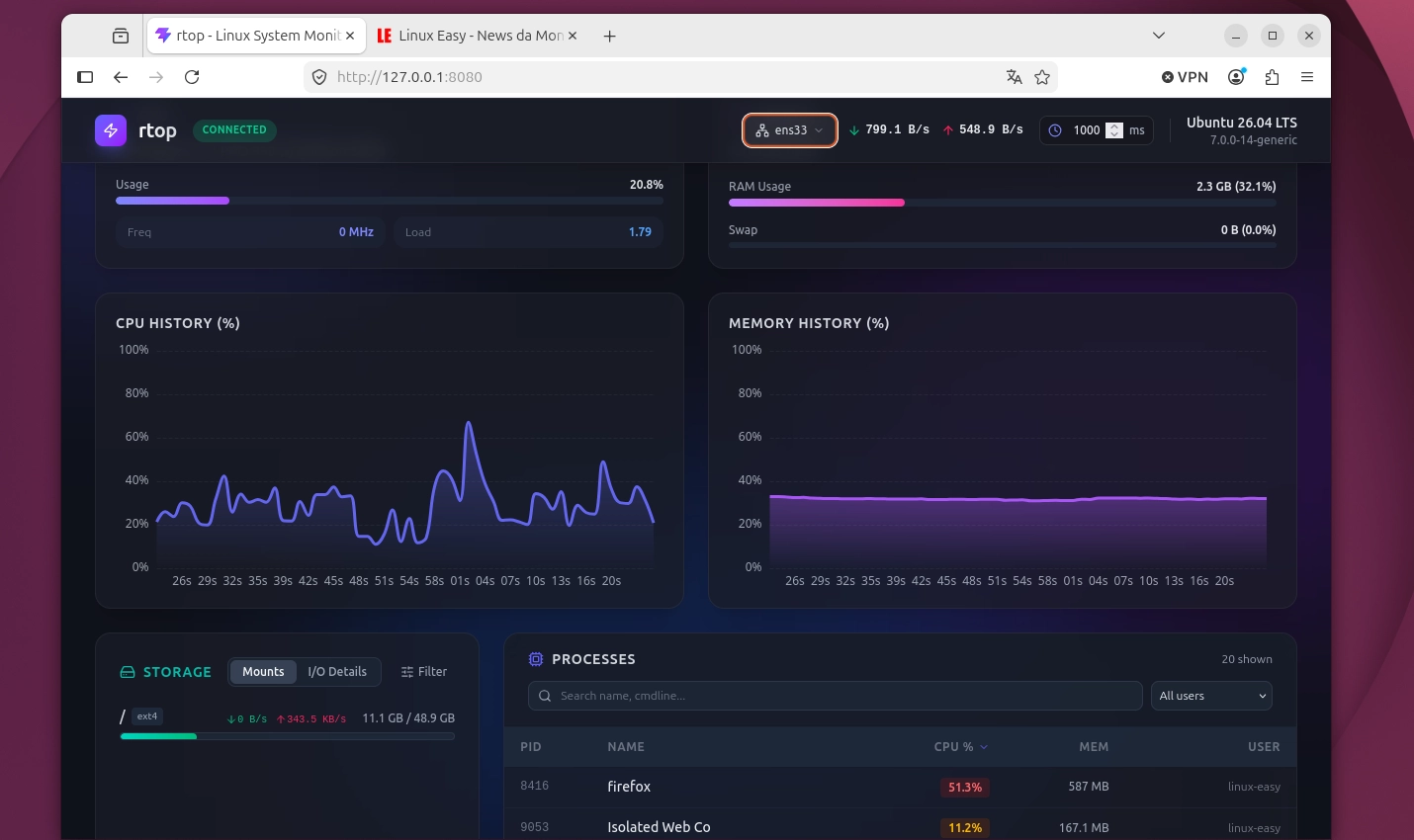Bookmark this page with the star
The width and height of the screenshot is (1414, 840).
pyautogui.click(x=1042, y=77)
